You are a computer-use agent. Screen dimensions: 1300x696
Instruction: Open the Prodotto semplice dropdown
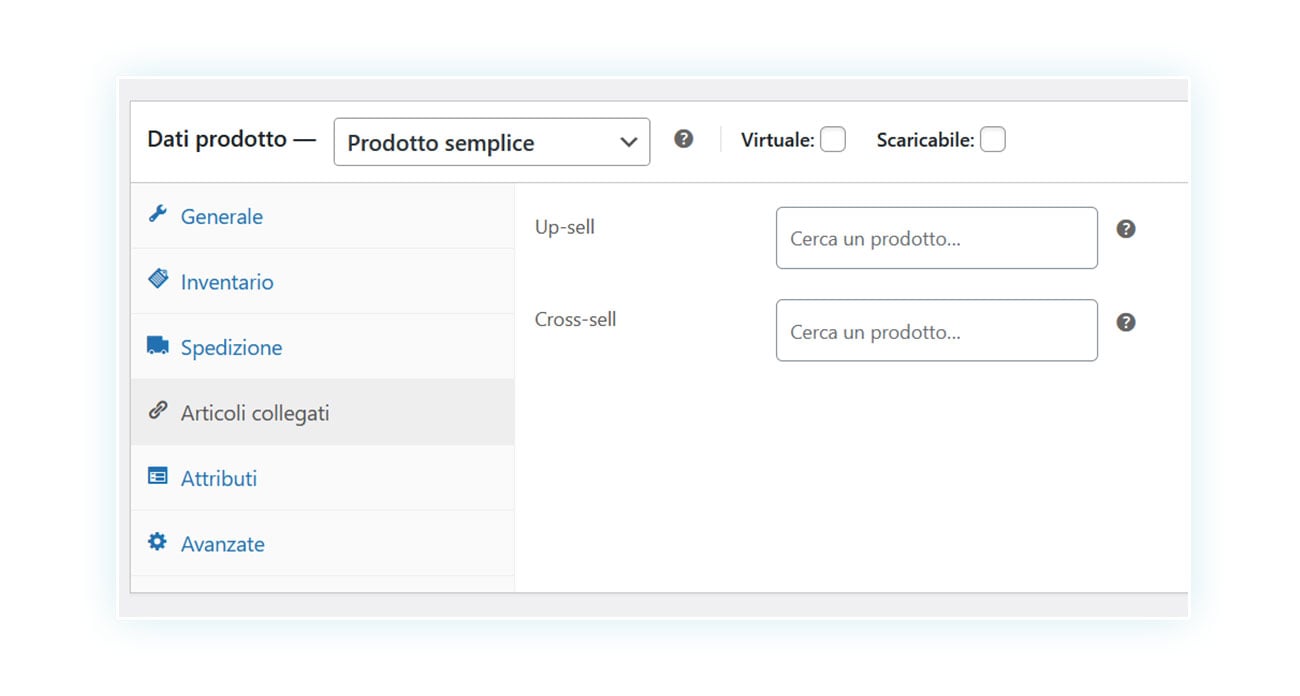point(492,142)
